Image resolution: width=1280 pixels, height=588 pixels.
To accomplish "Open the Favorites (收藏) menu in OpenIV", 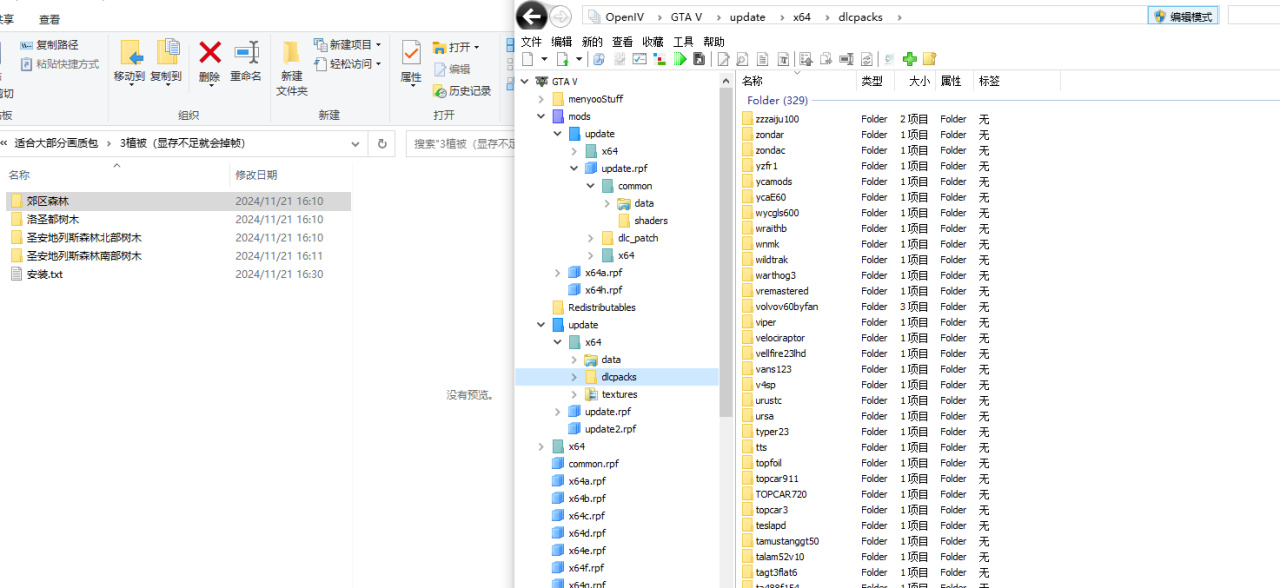I will (x=653, y=41).
